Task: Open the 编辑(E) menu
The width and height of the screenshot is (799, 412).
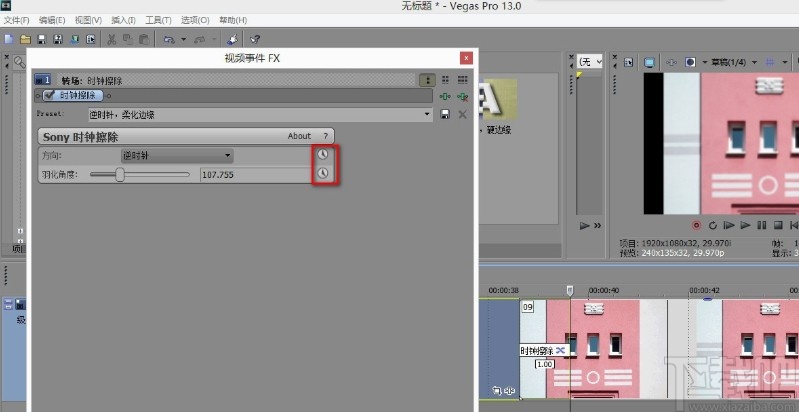Action: click(x=52, y=20)
